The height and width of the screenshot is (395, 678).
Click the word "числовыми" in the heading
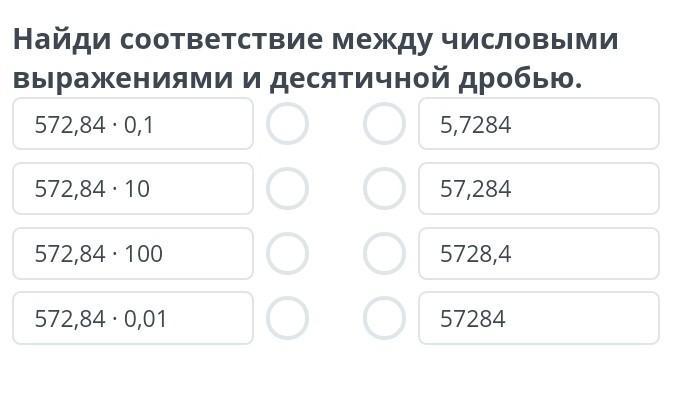tap(529, 39)
